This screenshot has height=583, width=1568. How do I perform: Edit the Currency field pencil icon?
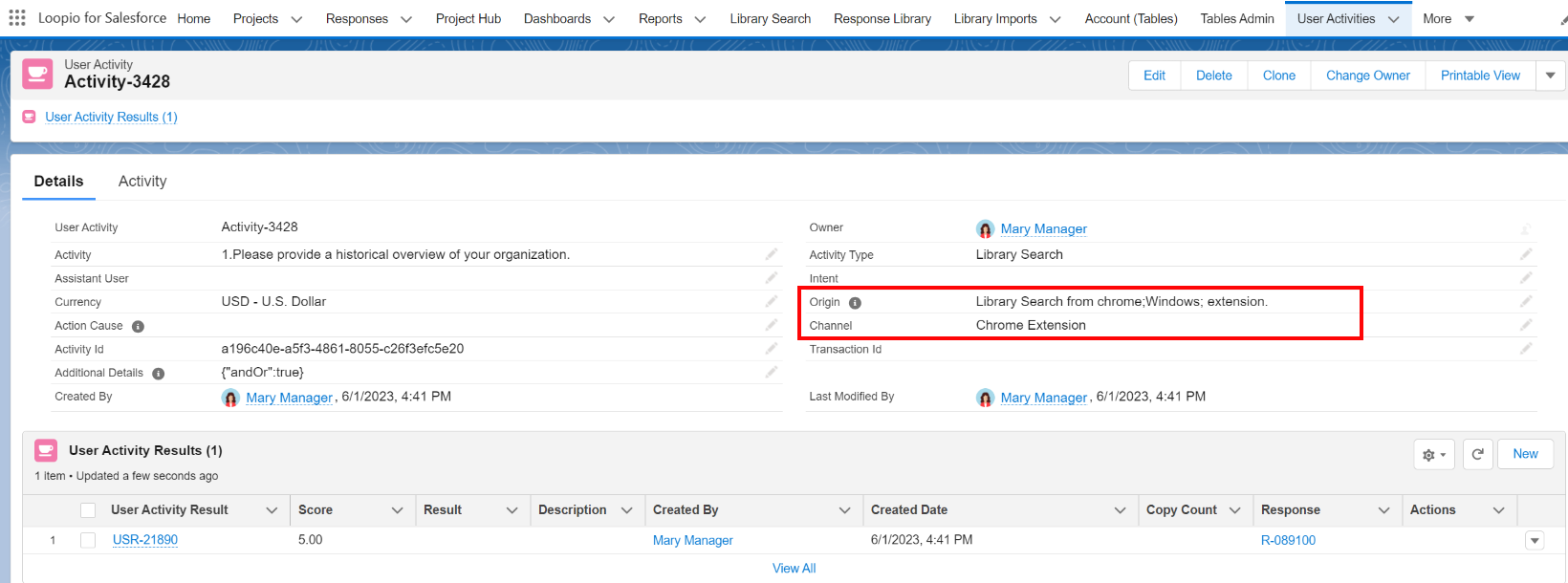(x=771, y=301)
